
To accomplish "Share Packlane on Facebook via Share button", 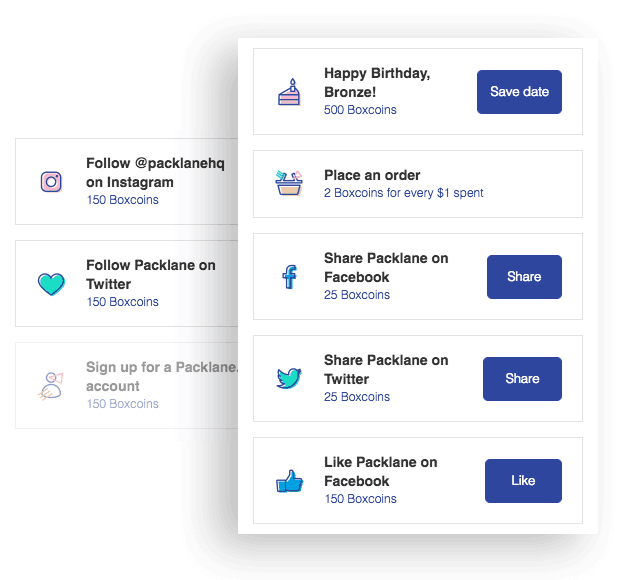I will pyautogui.click(x=524, y=277).
